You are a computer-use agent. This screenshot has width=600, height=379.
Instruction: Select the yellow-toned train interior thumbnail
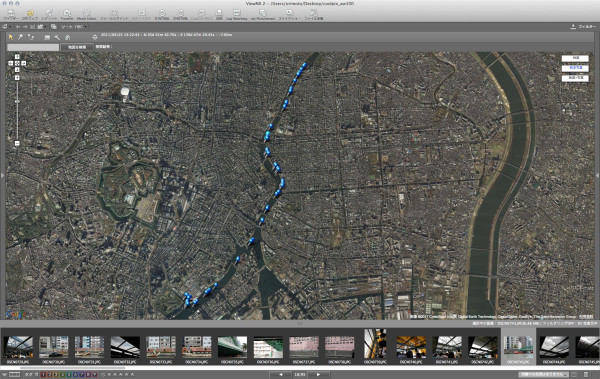click(x=411, y=347)
